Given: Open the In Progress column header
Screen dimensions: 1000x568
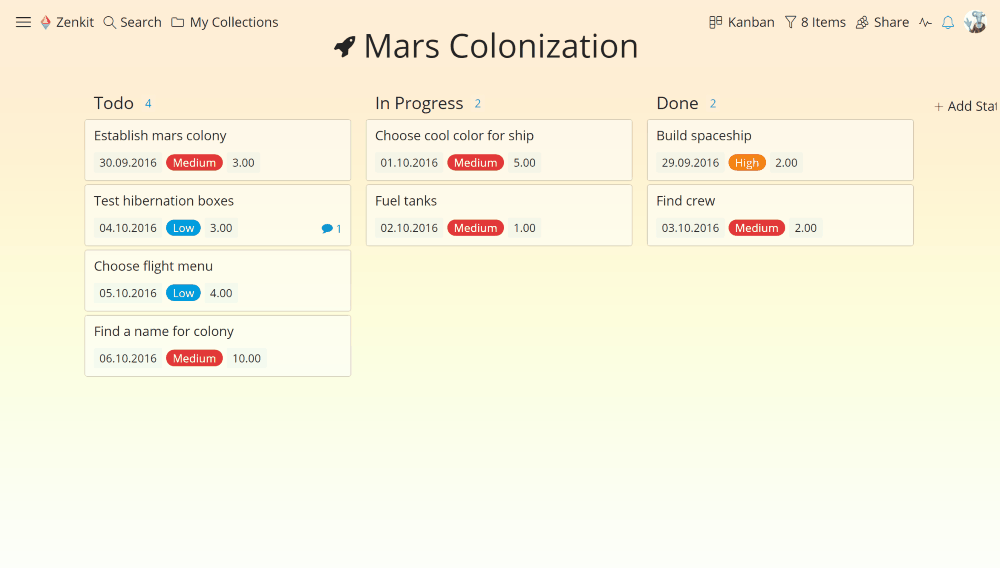Looking at the screenshot, I should tap(419, 103).
